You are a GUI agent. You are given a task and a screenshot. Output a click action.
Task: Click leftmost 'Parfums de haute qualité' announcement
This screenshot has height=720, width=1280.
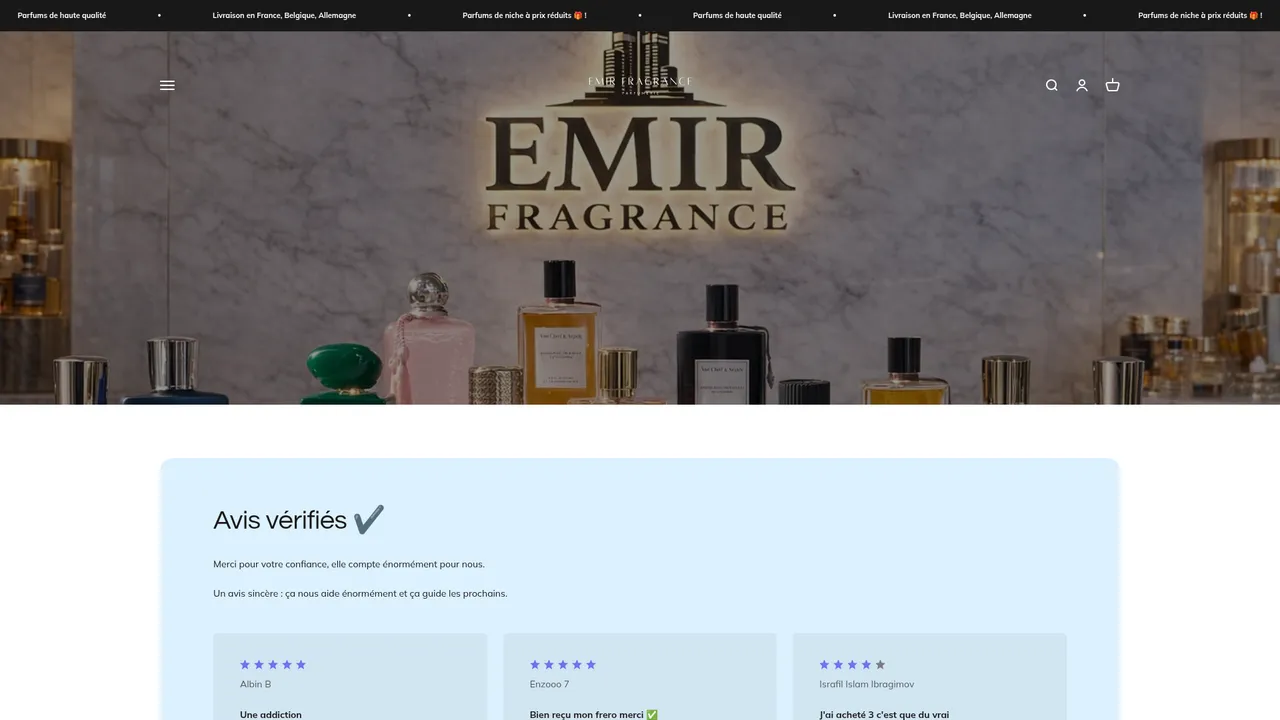62,15
